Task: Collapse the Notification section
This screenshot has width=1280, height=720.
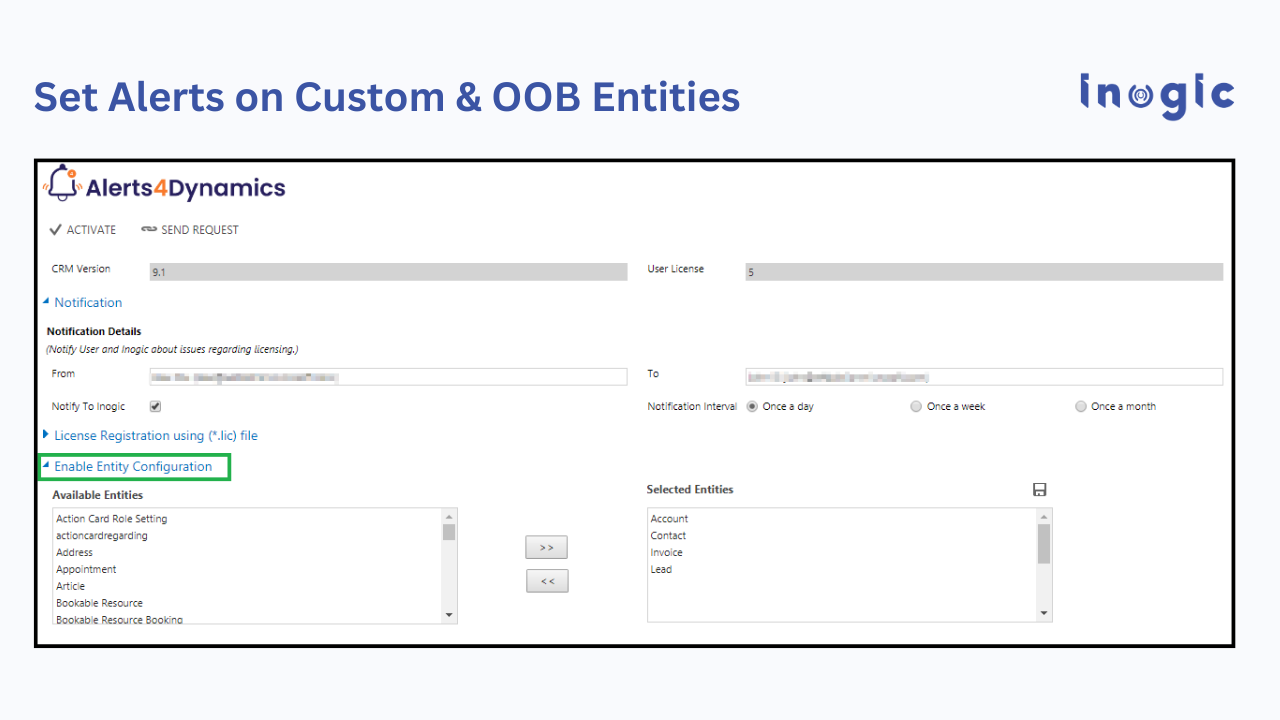Action: pyautogui.click(x=82, y=302)
